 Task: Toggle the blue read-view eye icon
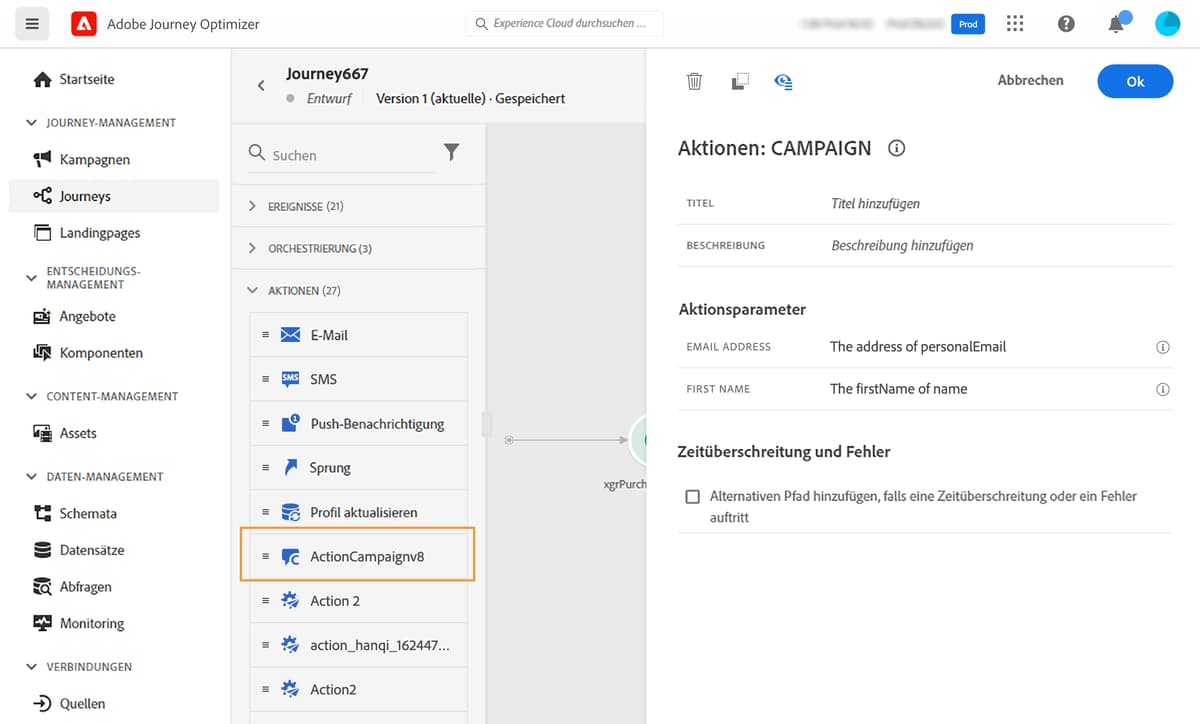784,81
